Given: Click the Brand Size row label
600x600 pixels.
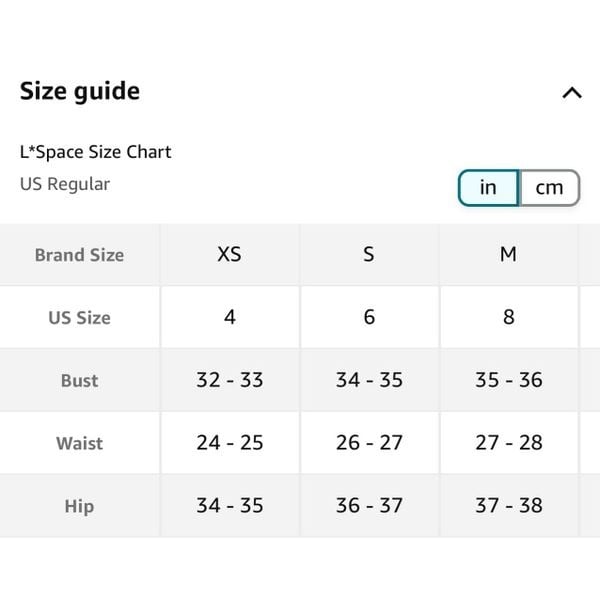Looking at the screenshot, I should pyautogui.click(x=80, y=255).
